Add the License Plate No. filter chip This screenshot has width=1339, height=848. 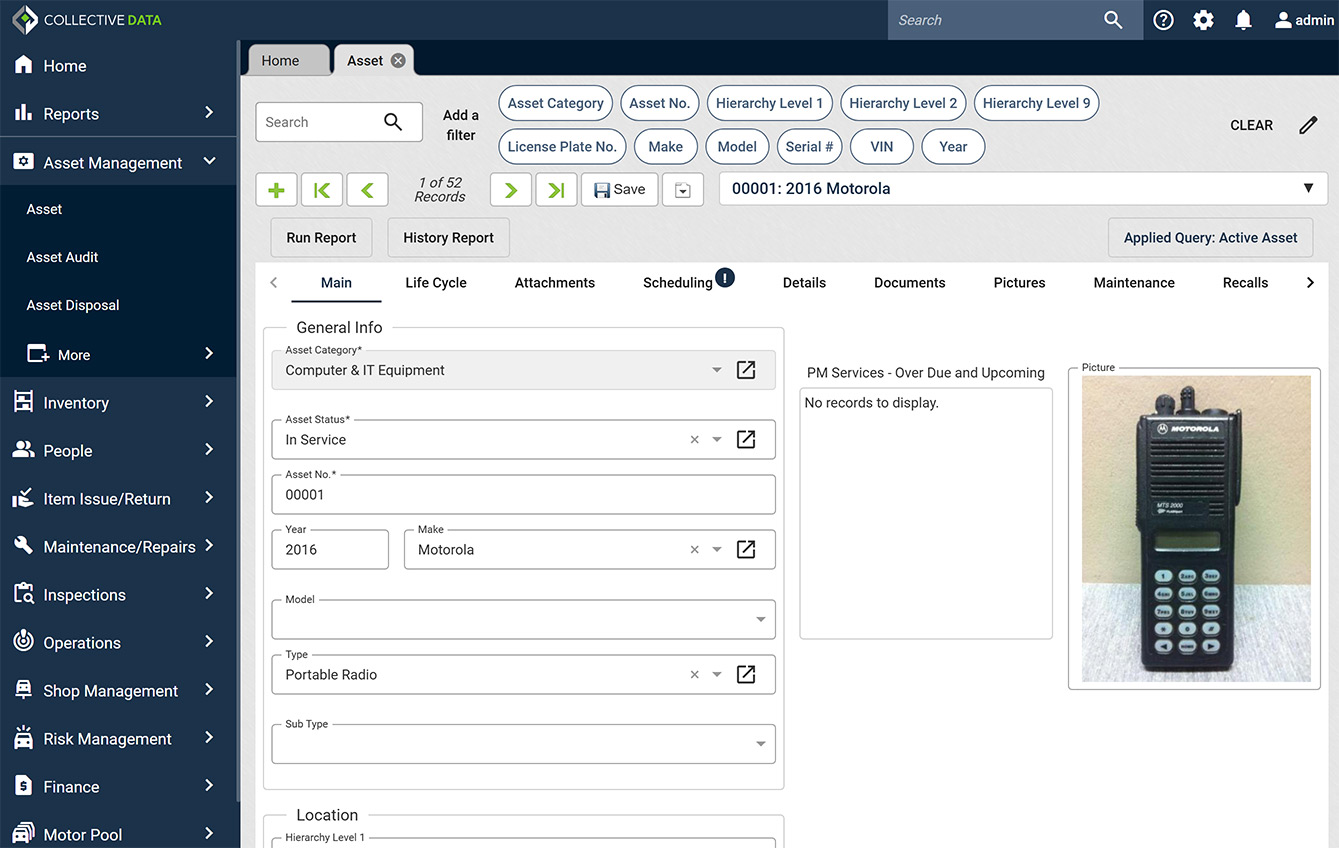point(561,146)
